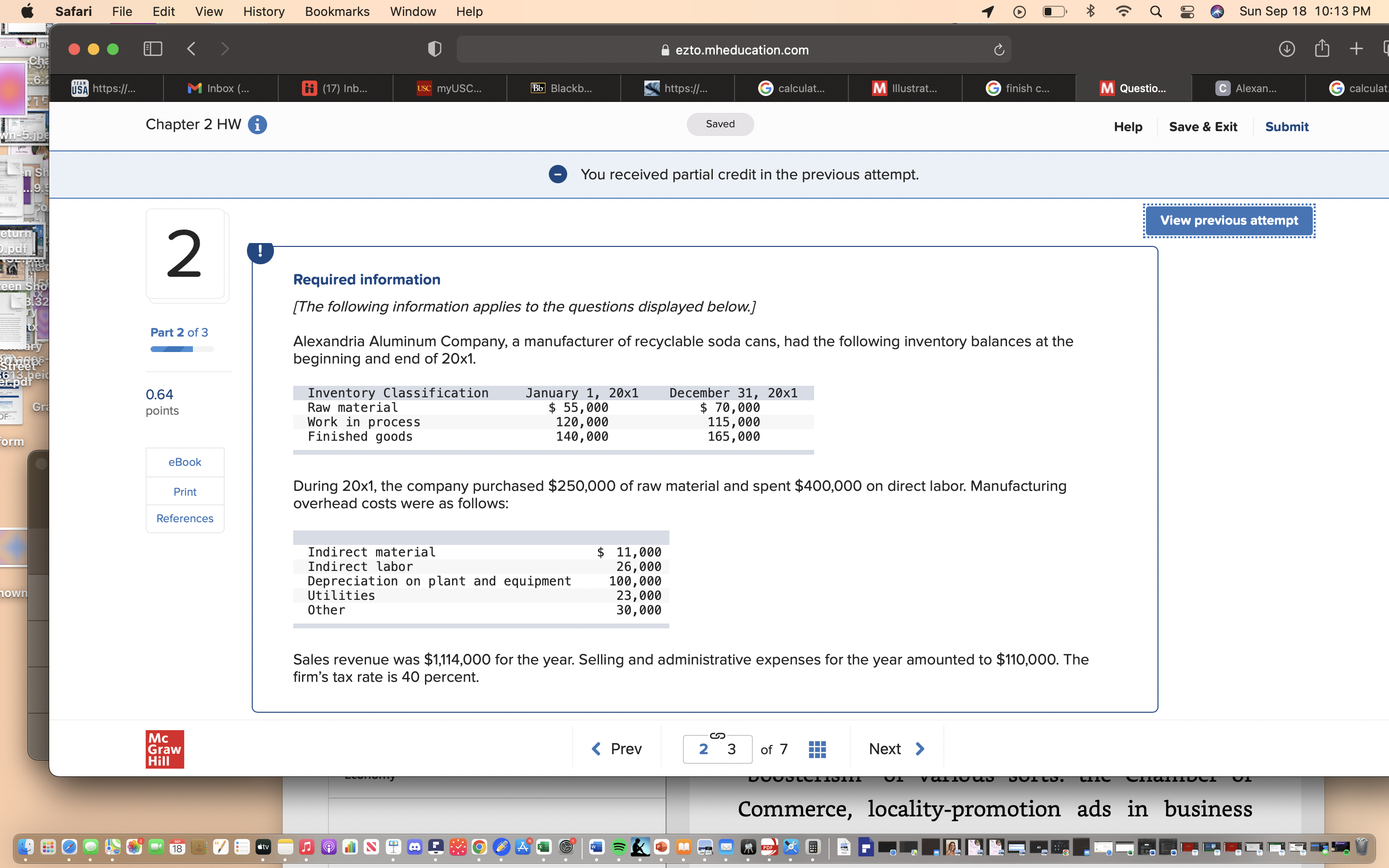Click the reload icon in the address bar

998,49
